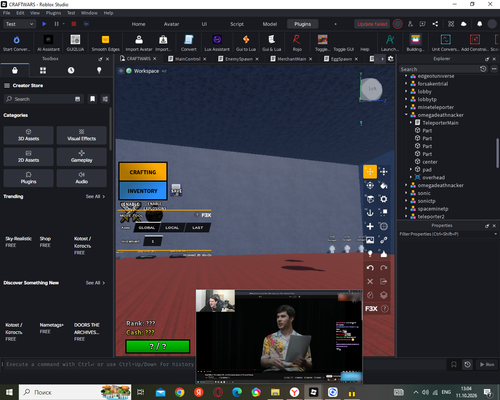Select the F3X Mesh tool
The height and width of the screenshot is (400, 500).
pos(384,226)
